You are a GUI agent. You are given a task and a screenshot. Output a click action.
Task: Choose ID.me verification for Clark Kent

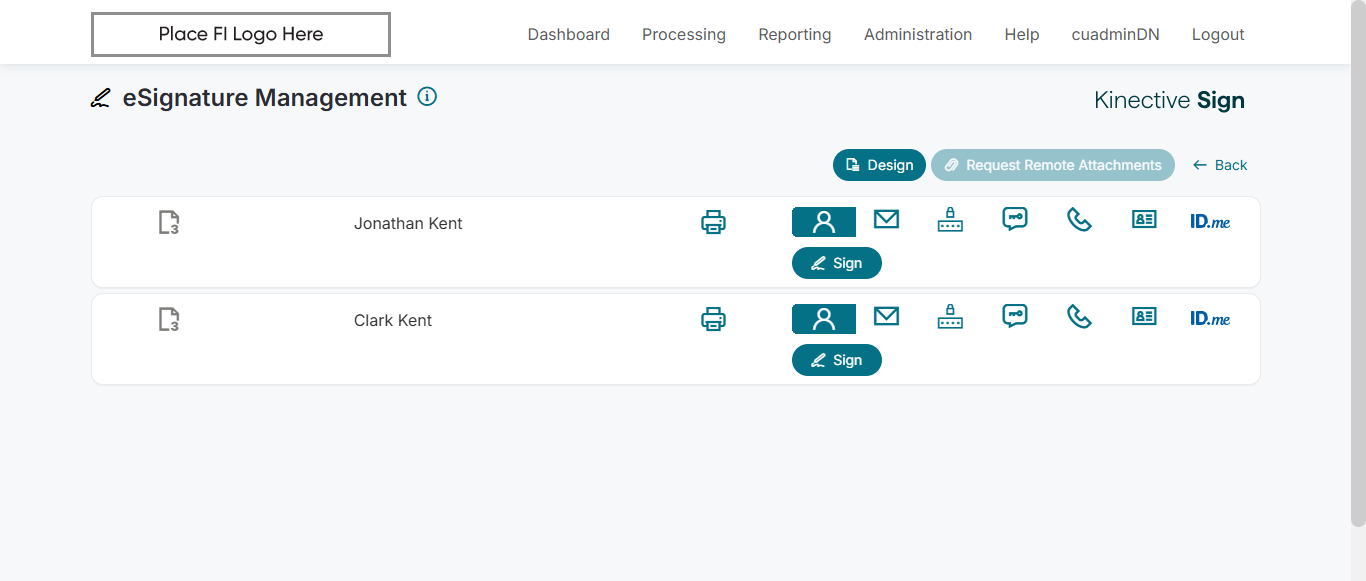1210,319
